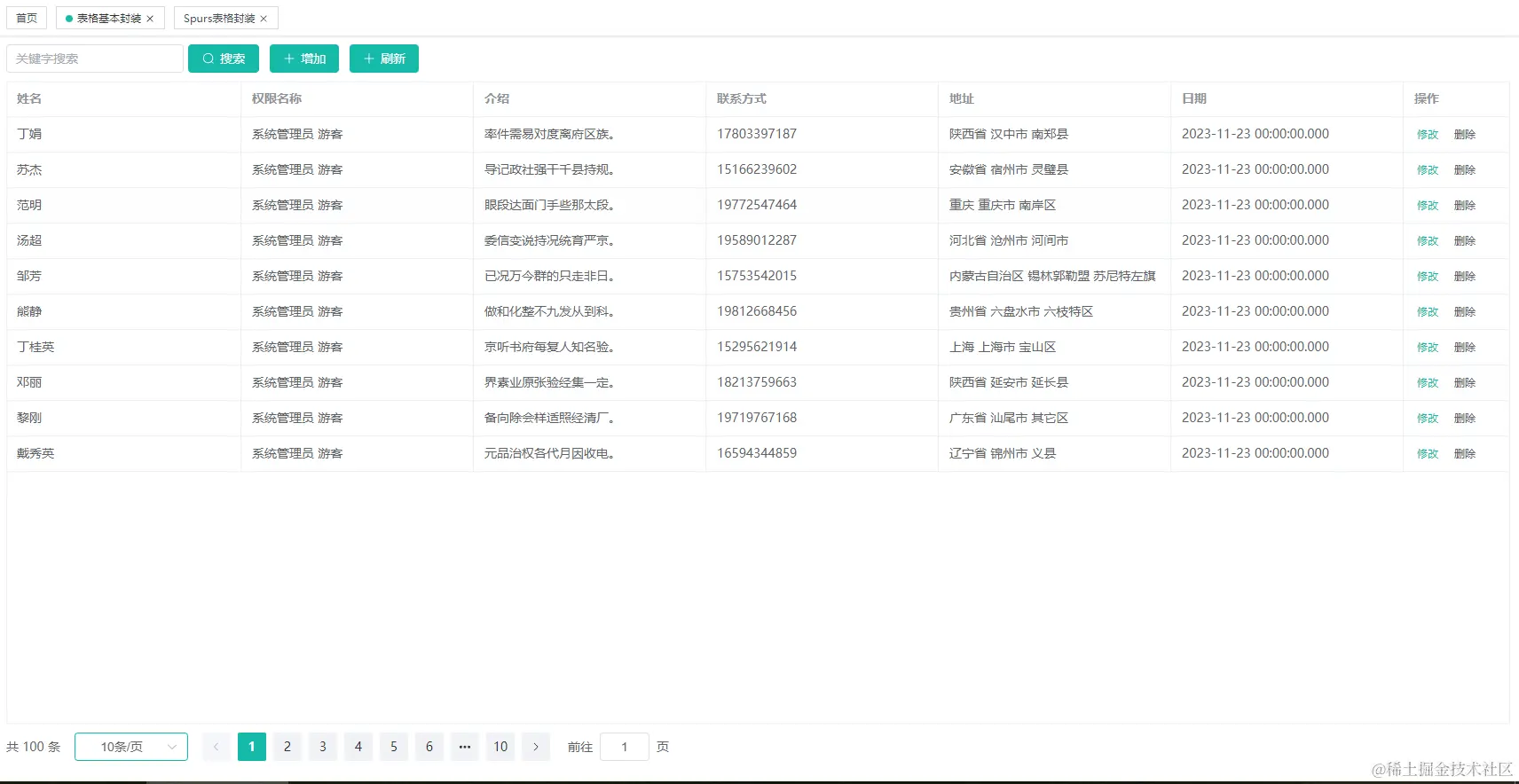The image size is (1519, 784).
Task: Select phone number 19812668456
Action: [757, 311]
